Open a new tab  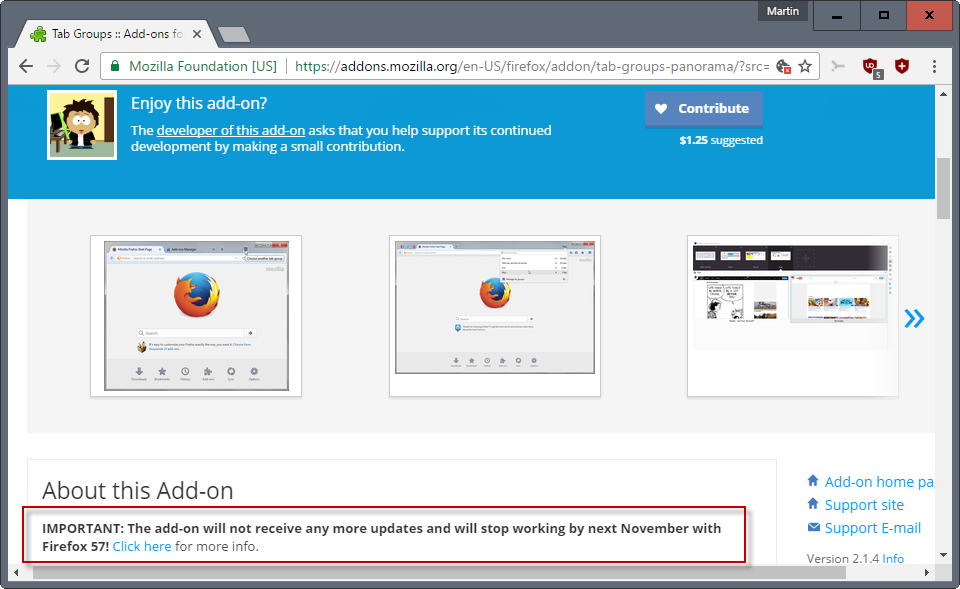[234, 35]
